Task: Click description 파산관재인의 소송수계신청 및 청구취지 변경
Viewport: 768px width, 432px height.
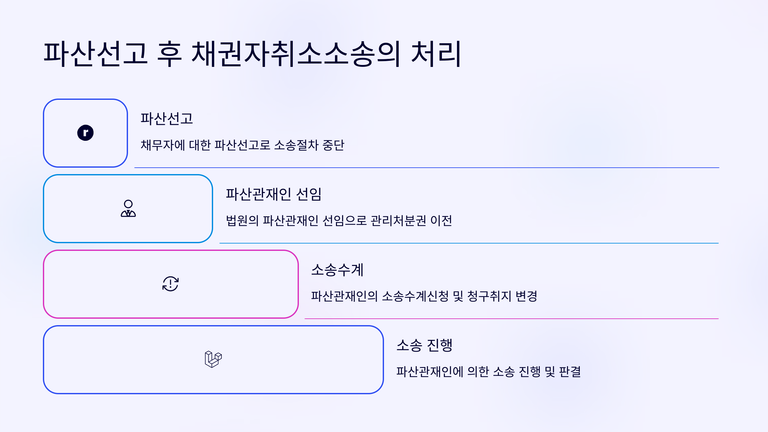Action: click(x=424, y=296)
